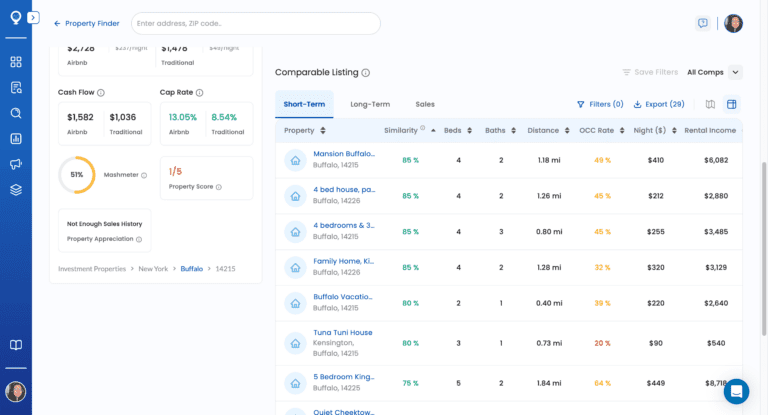Open the dashboard grid icon in sidebar
768x415 pixels.
16,62
